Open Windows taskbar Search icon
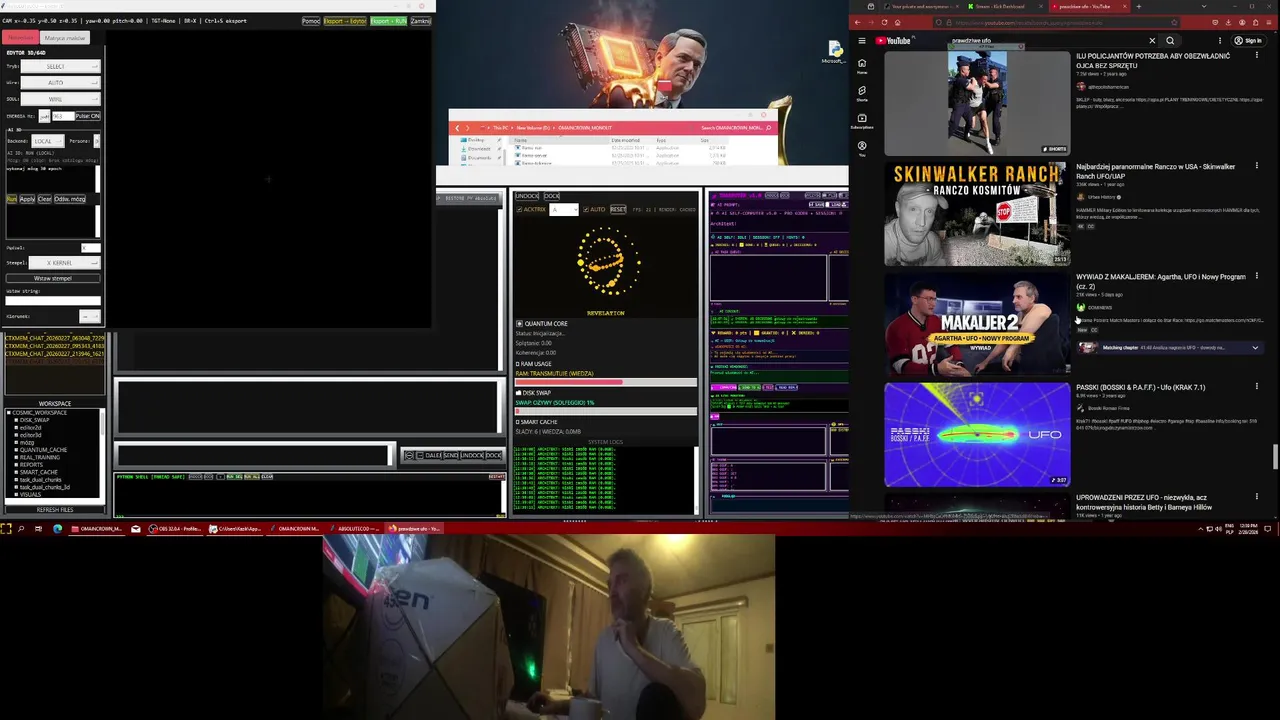Viewport: 1280px width, 720px height. (22, 528)
